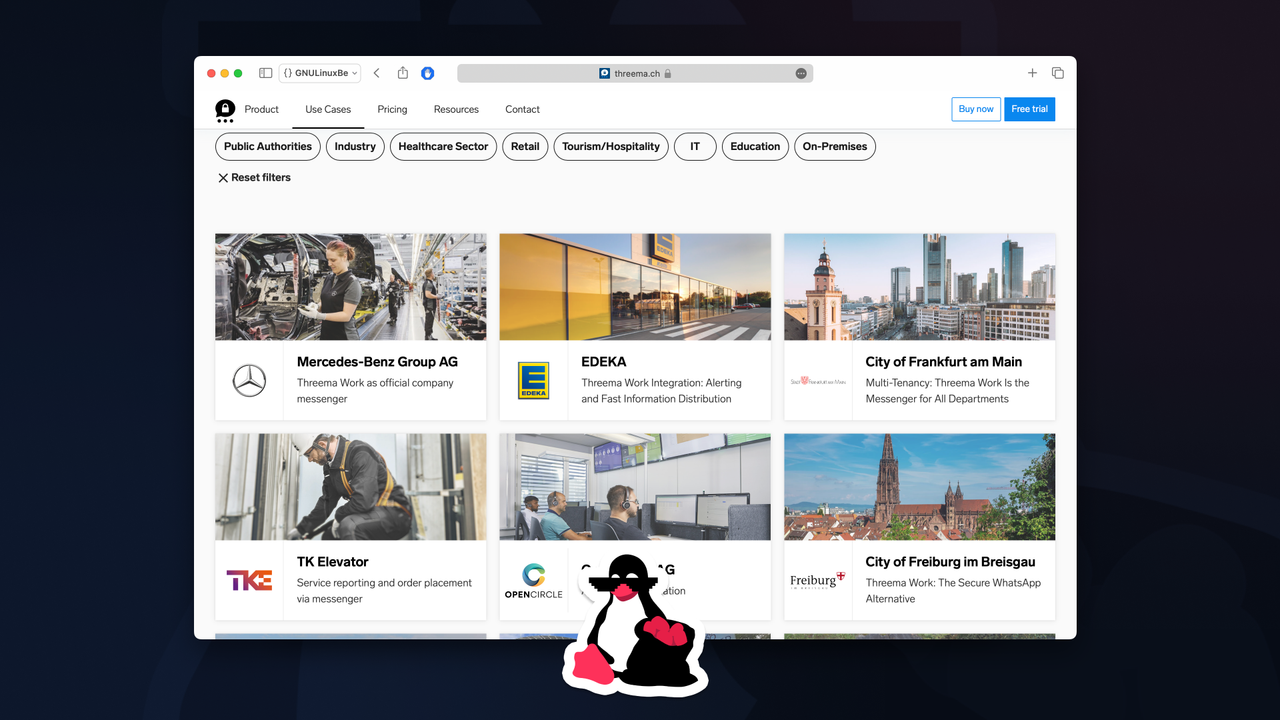The image size is (1280, 720).
Task: Open City of Frankfurt am Main title
Action: (944, 362)
